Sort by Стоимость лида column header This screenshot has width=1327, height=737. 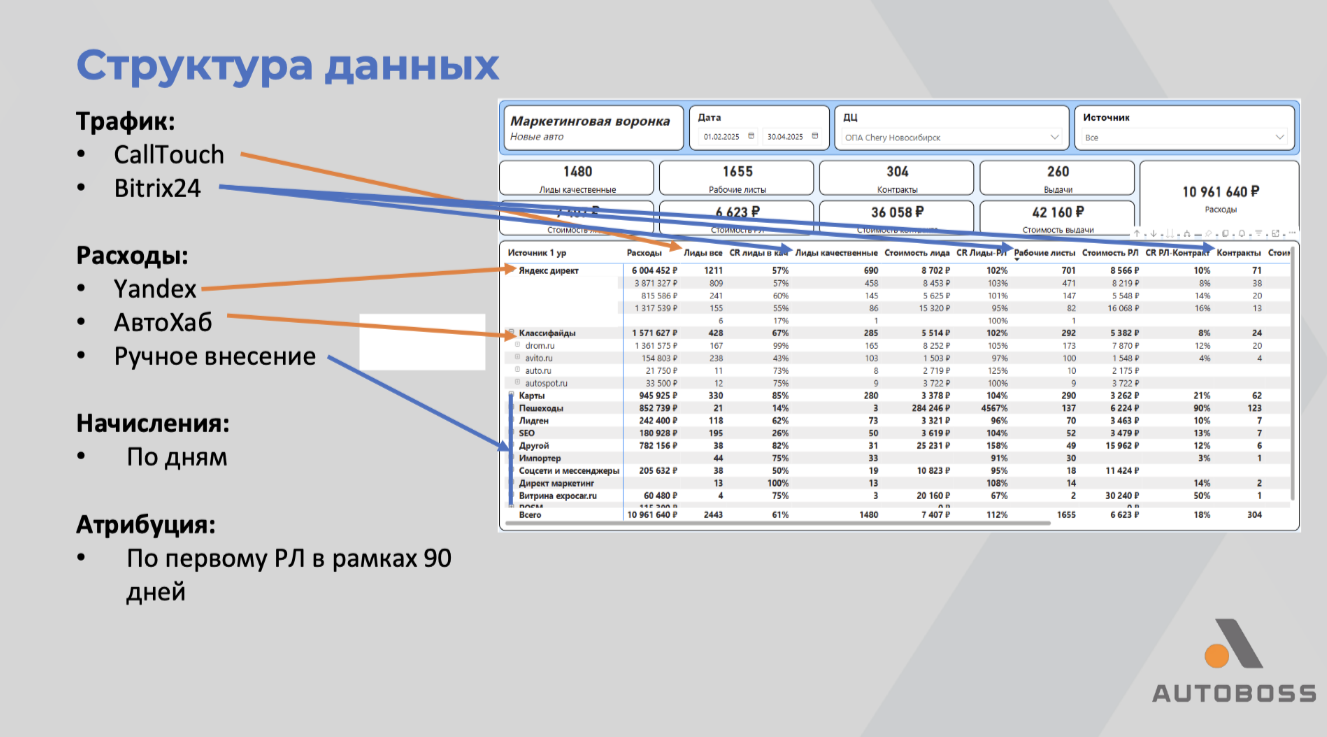point(917,253)
